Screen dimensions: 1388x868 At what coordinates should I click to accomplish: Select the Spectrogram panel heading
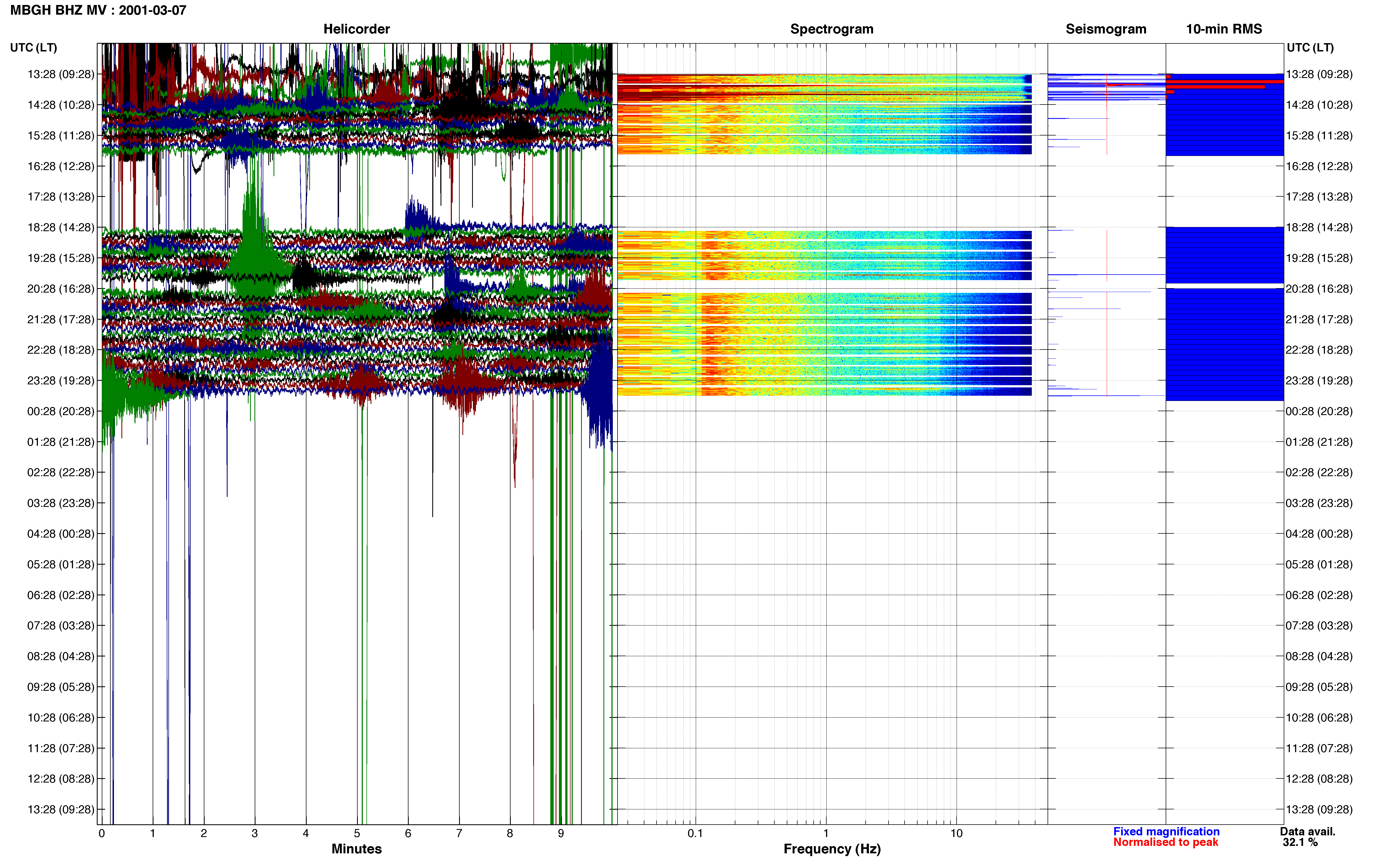point(832,29)
